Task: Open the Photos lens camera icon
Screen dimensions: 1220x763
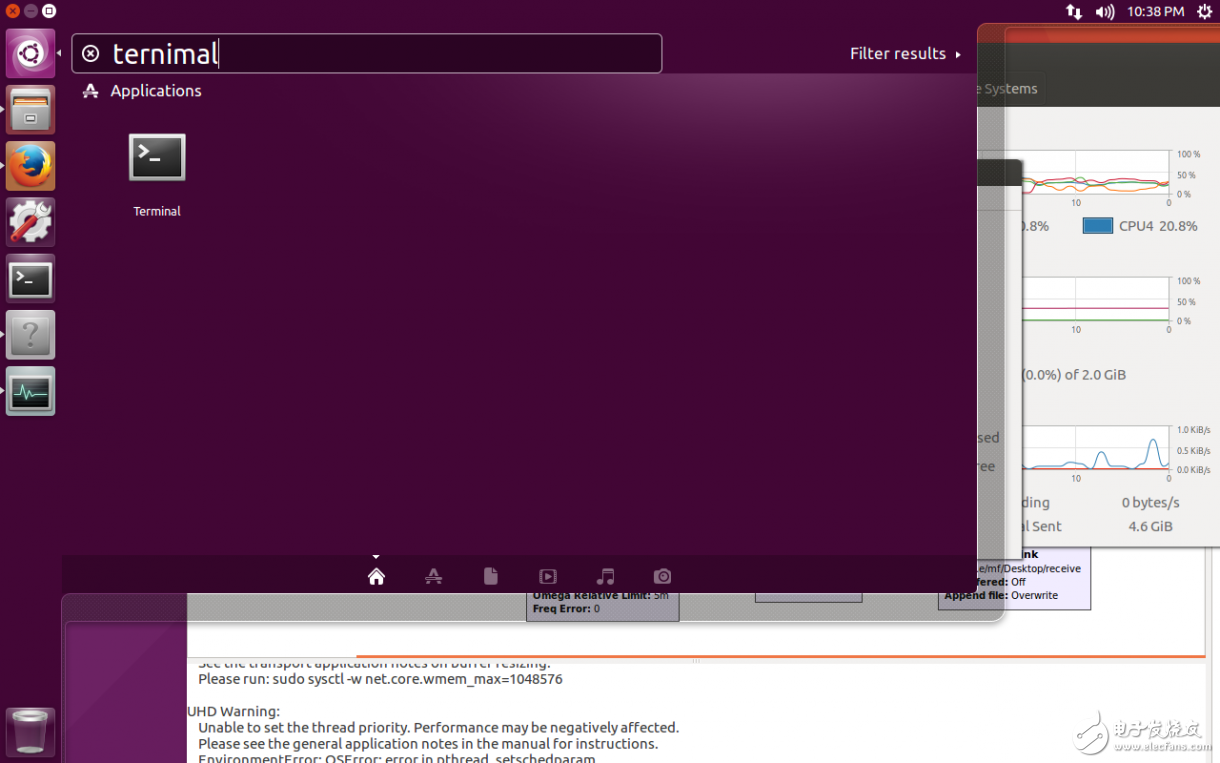Action: coord(662,576)
